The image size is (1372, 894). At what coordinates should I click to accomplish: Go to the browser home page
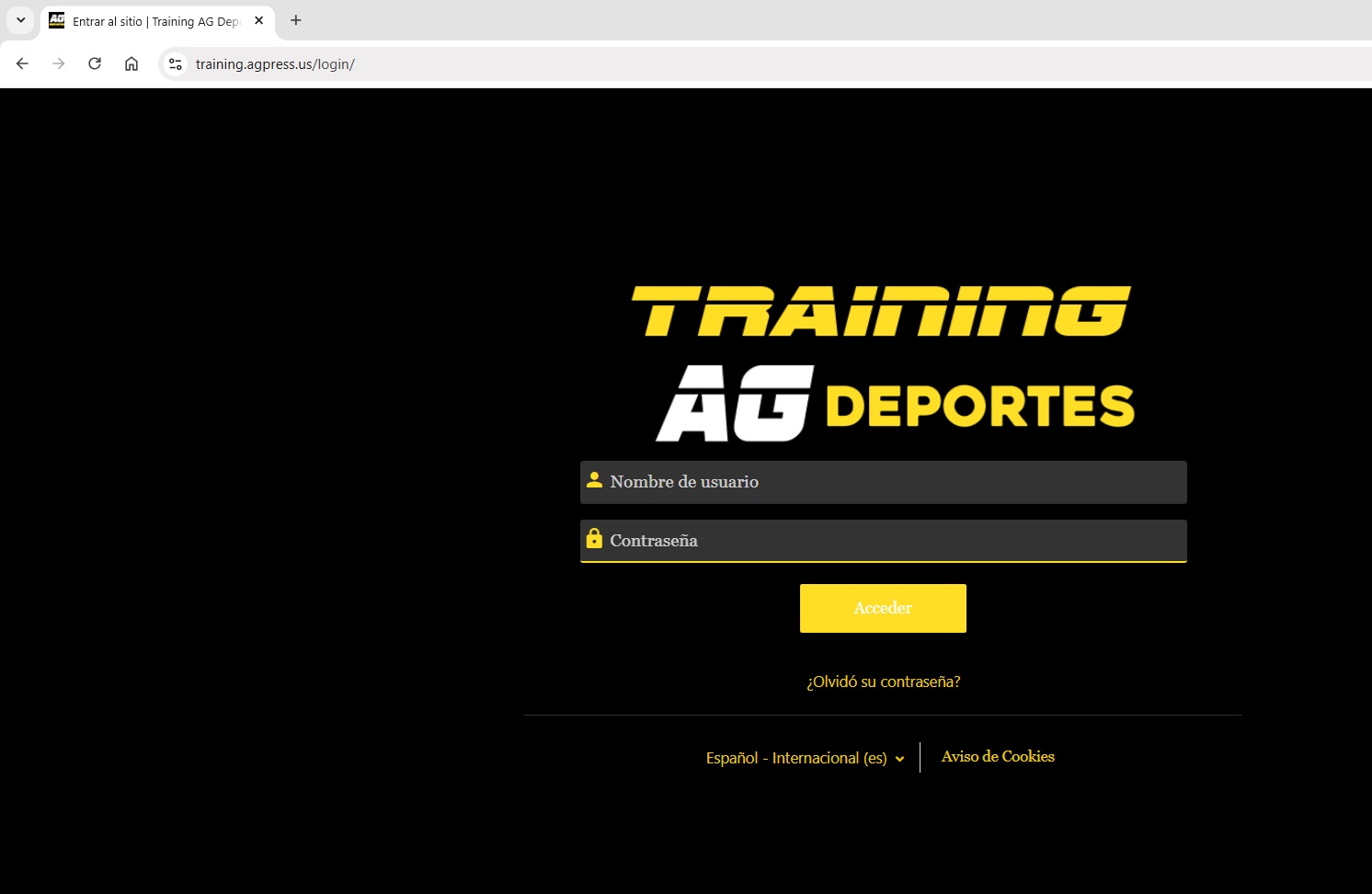(131, 63)
